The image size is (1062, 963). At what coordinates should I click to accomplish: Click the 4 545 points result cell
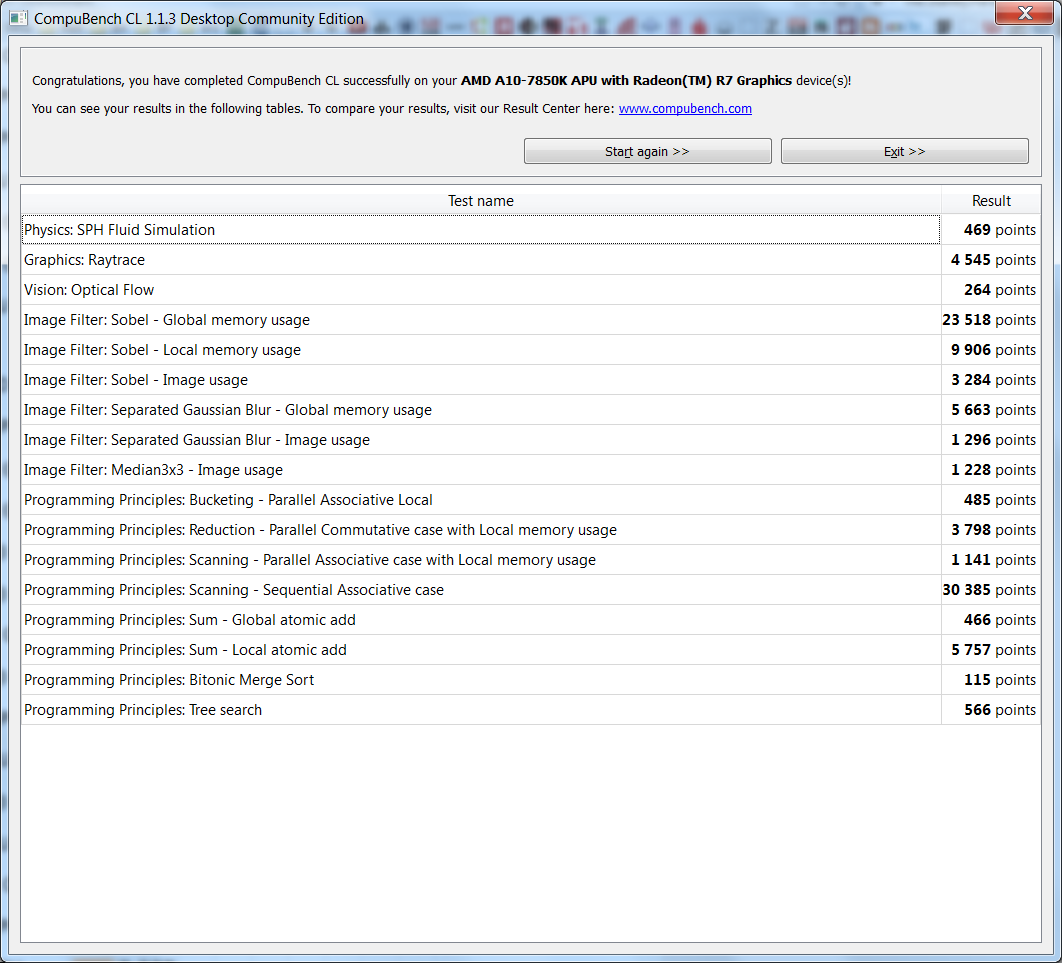tap(991, 259)
